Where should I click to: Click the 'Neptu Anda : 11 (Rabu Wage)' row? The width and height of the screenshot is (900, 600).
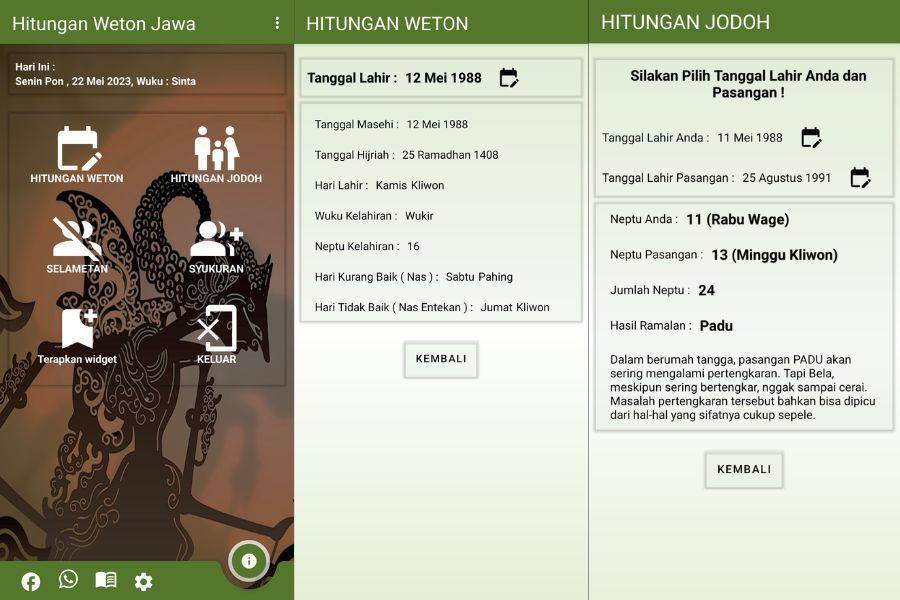coord(700,219)
